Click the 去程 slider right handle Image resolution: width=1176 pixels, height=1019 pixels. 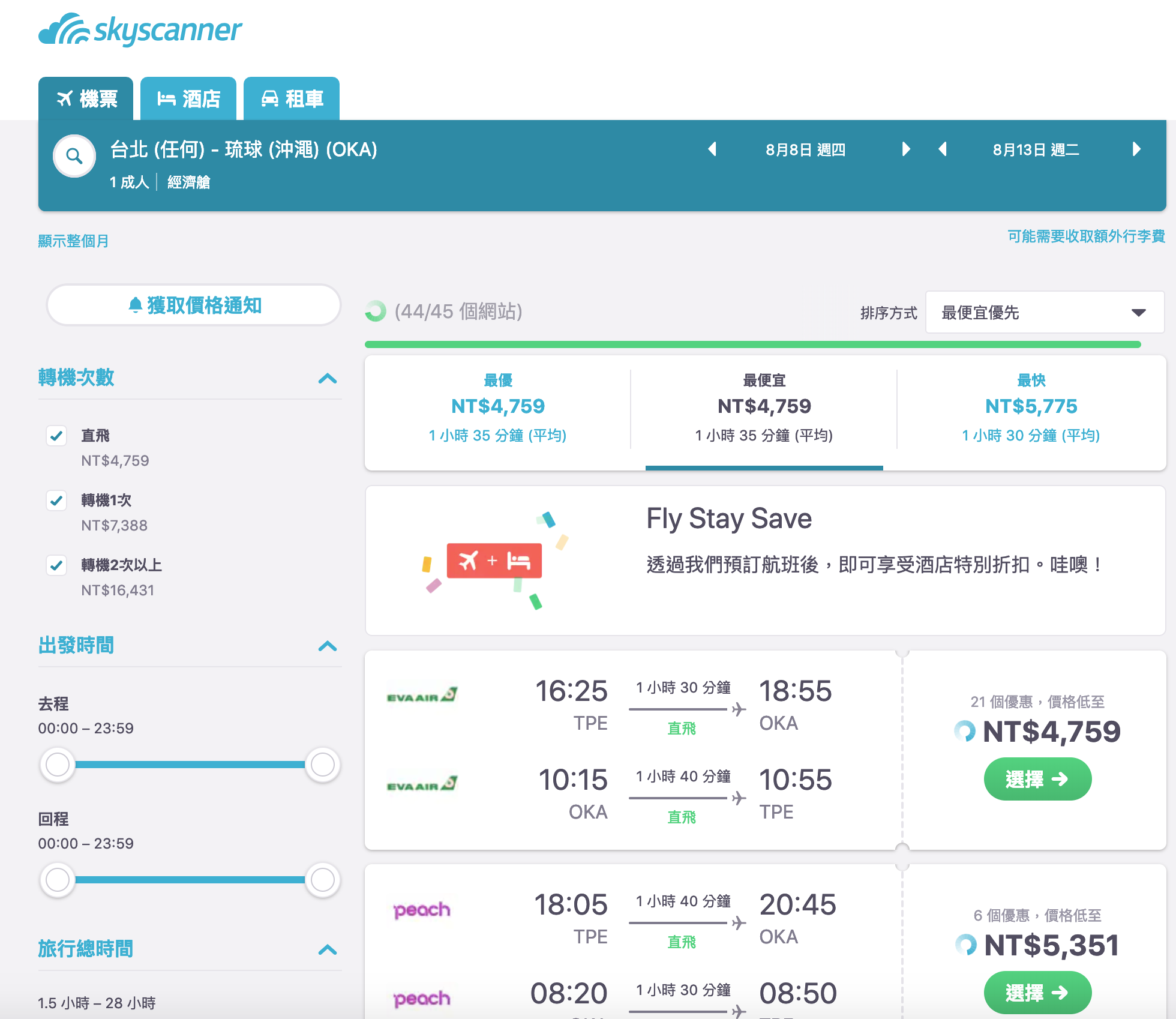point(323,765)
